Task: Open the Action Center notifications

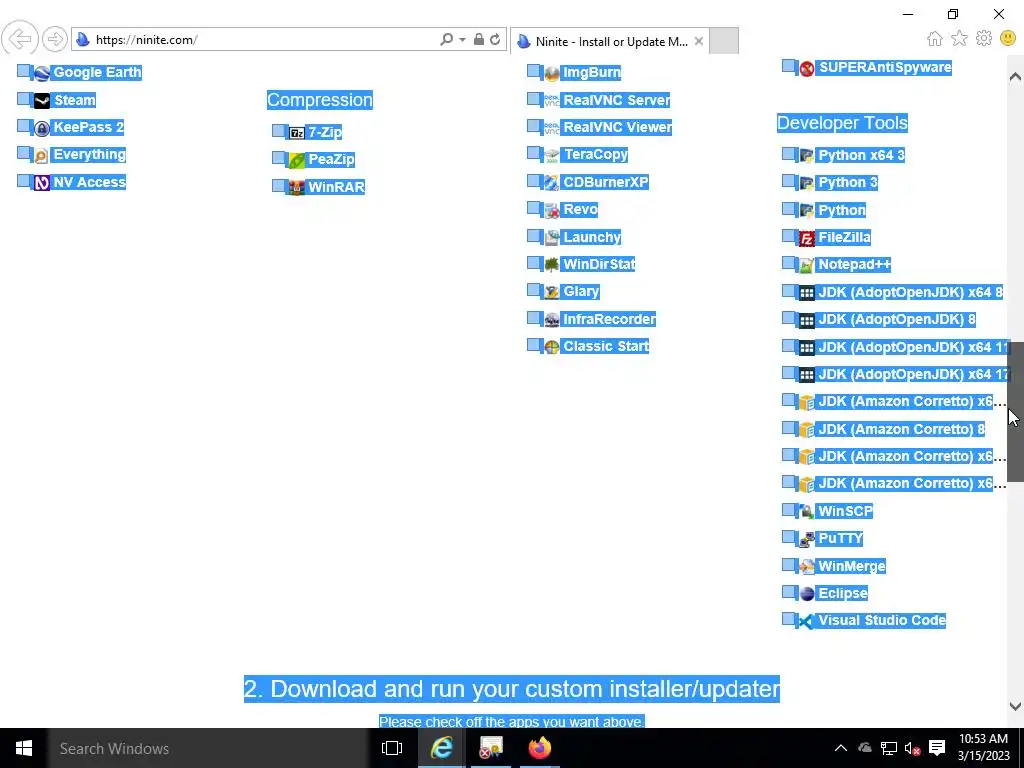Action: [937, 748]
